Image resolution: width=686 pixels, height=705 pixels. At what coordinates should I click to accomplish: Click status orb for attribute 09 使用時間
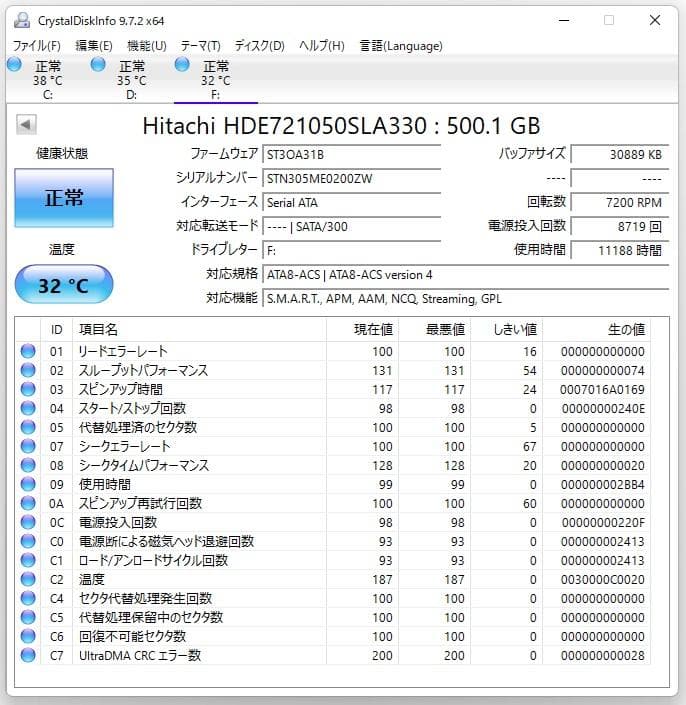point(28,484)
